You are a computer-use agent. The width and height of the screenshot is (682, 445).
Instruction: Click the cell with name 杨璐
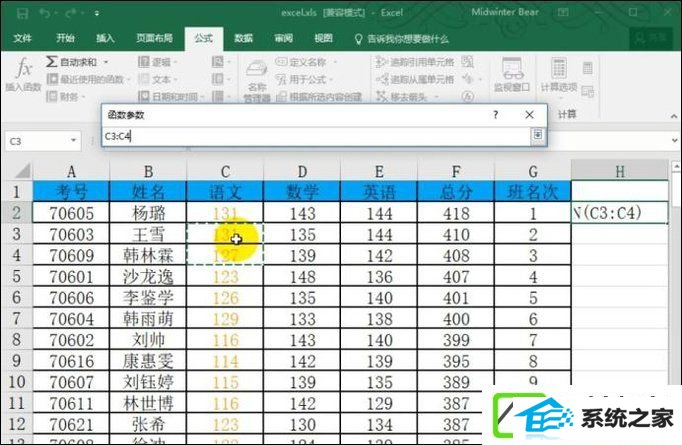[148, 213]
